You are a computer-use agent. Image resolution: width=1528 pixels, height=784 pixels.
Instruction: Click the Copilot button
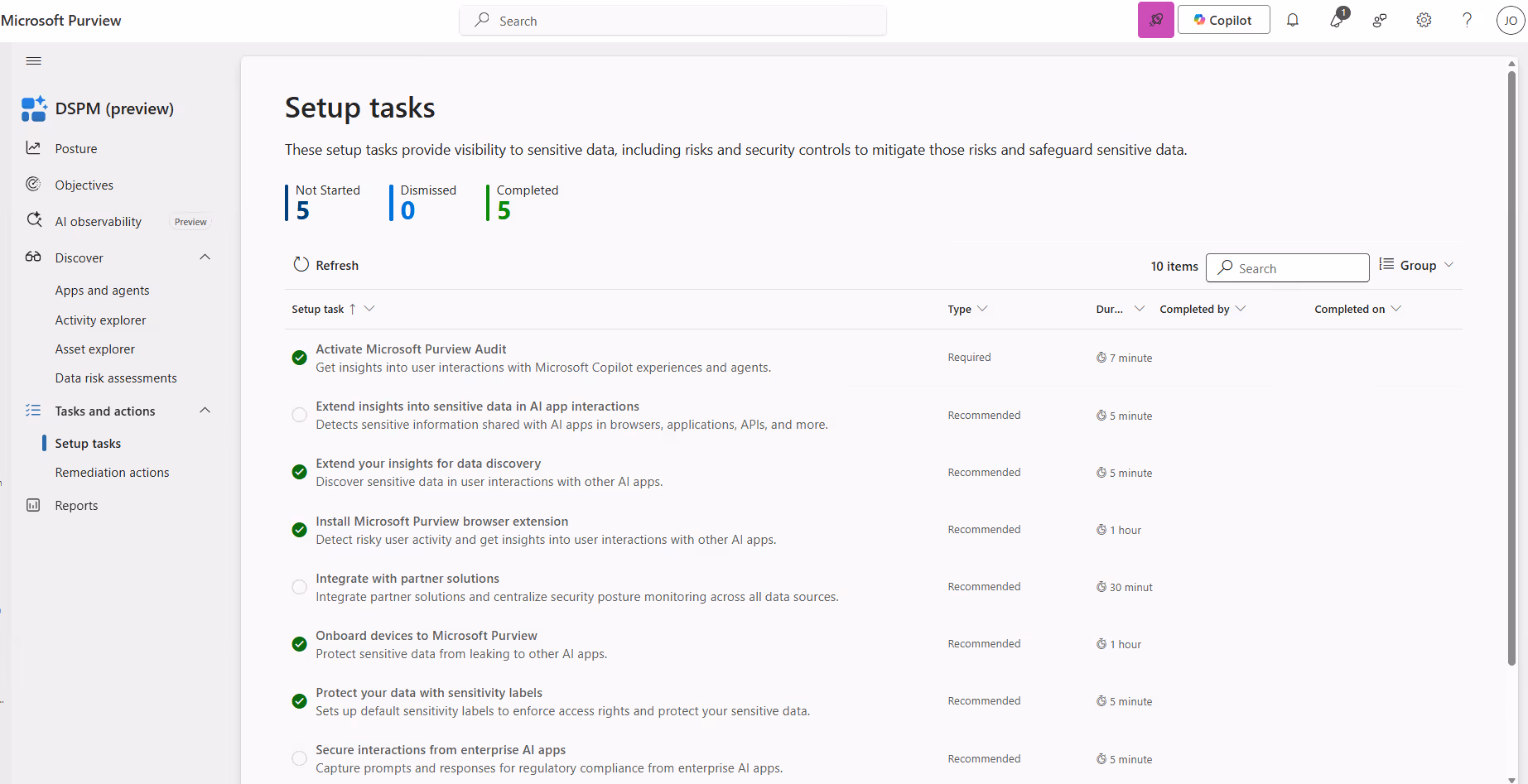pos(1223,20)
